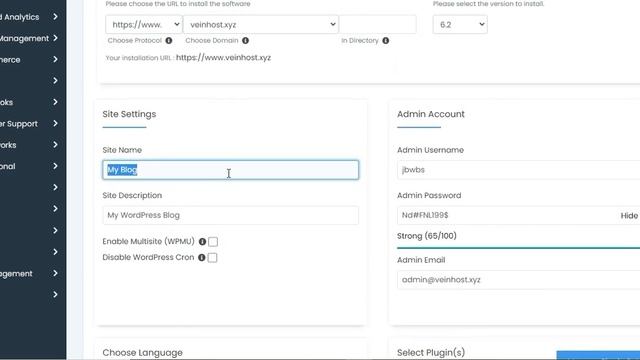Viewport: 640px width, 360px height.
Task: Click Hide next to the admin password
Action: click(x=629, y=216)
